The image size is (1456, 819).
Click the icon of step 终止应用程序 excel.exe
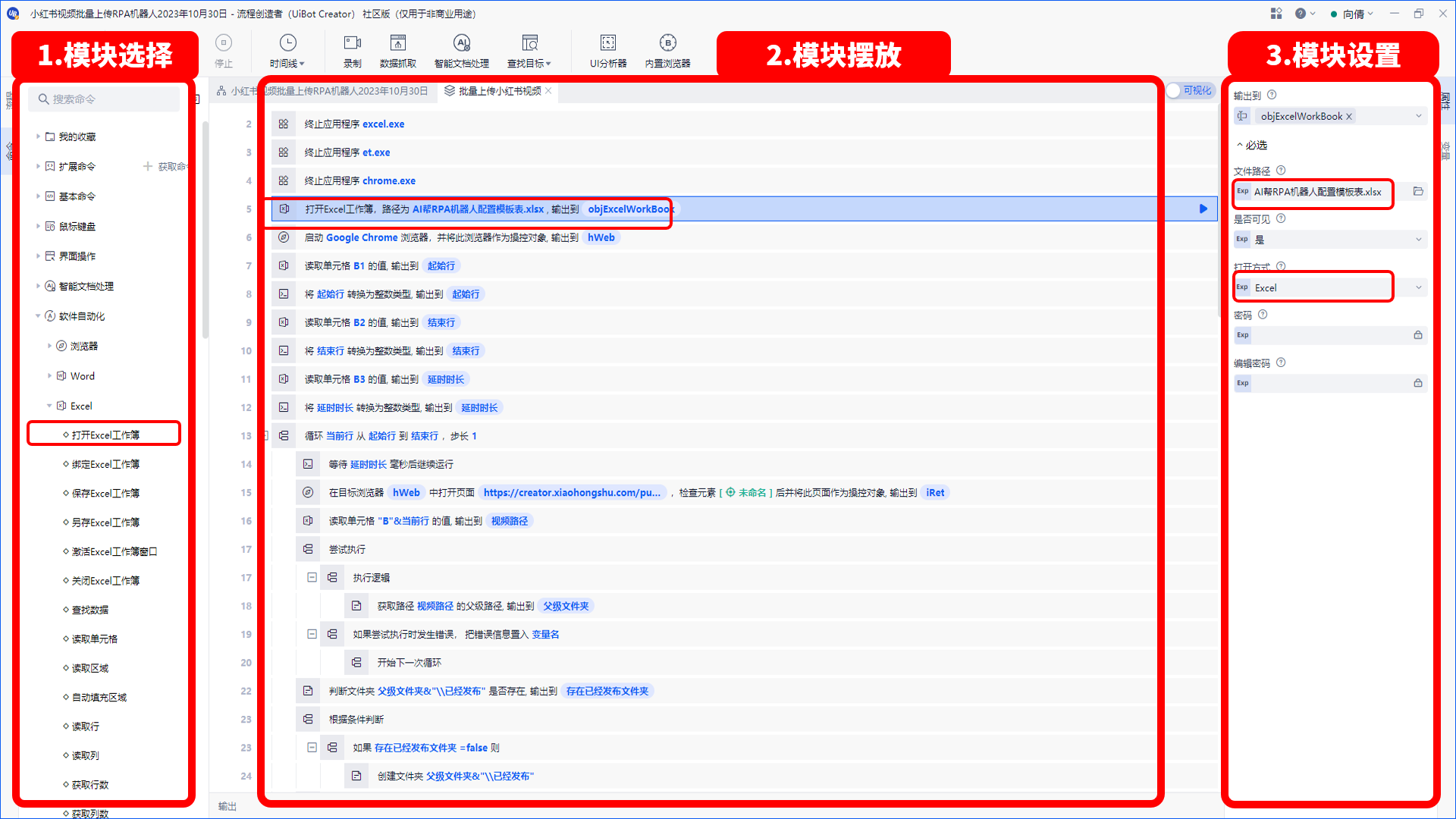(284, 124)
